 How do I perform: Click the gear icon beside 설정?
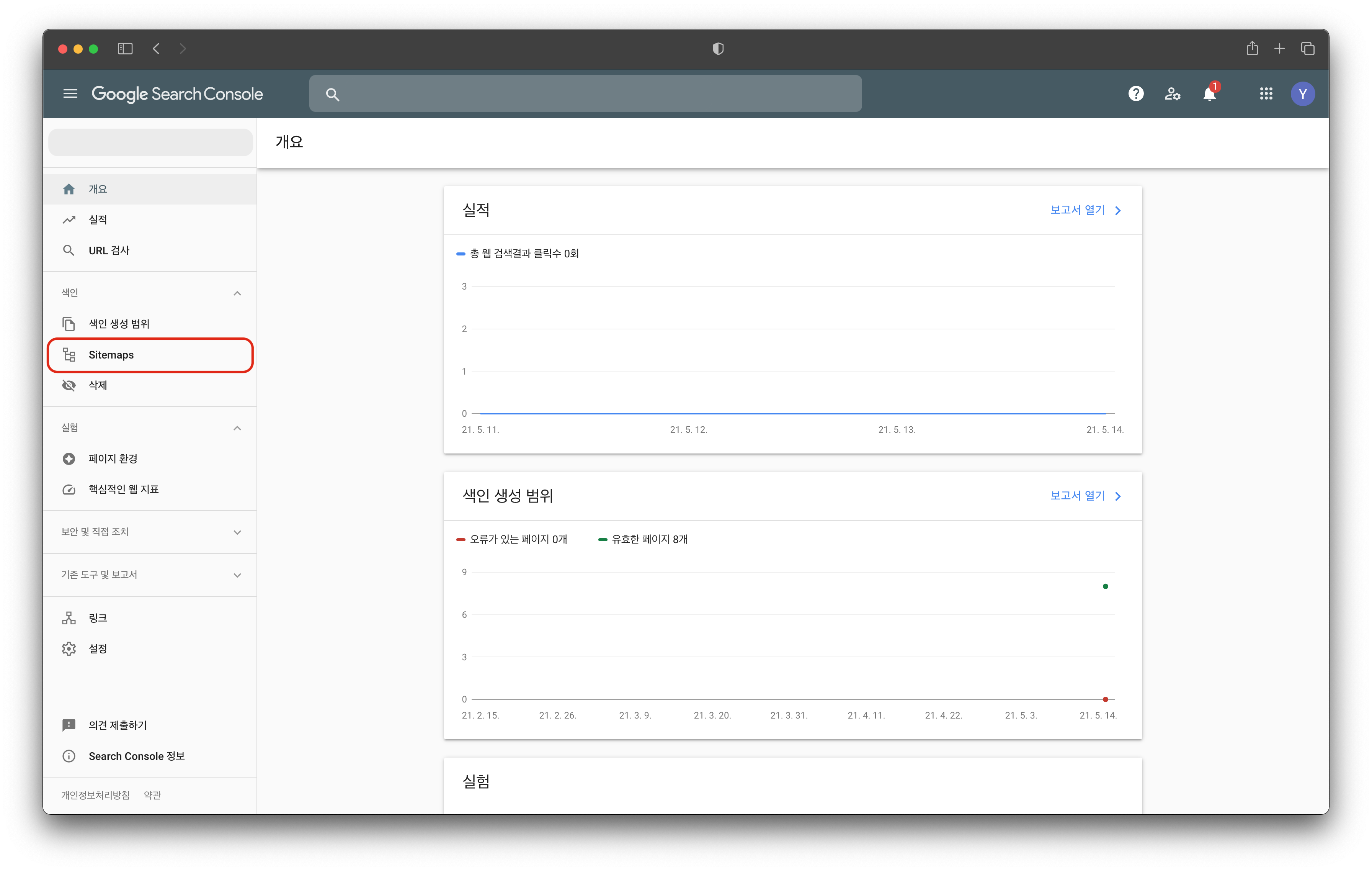(x=69, y=649)
